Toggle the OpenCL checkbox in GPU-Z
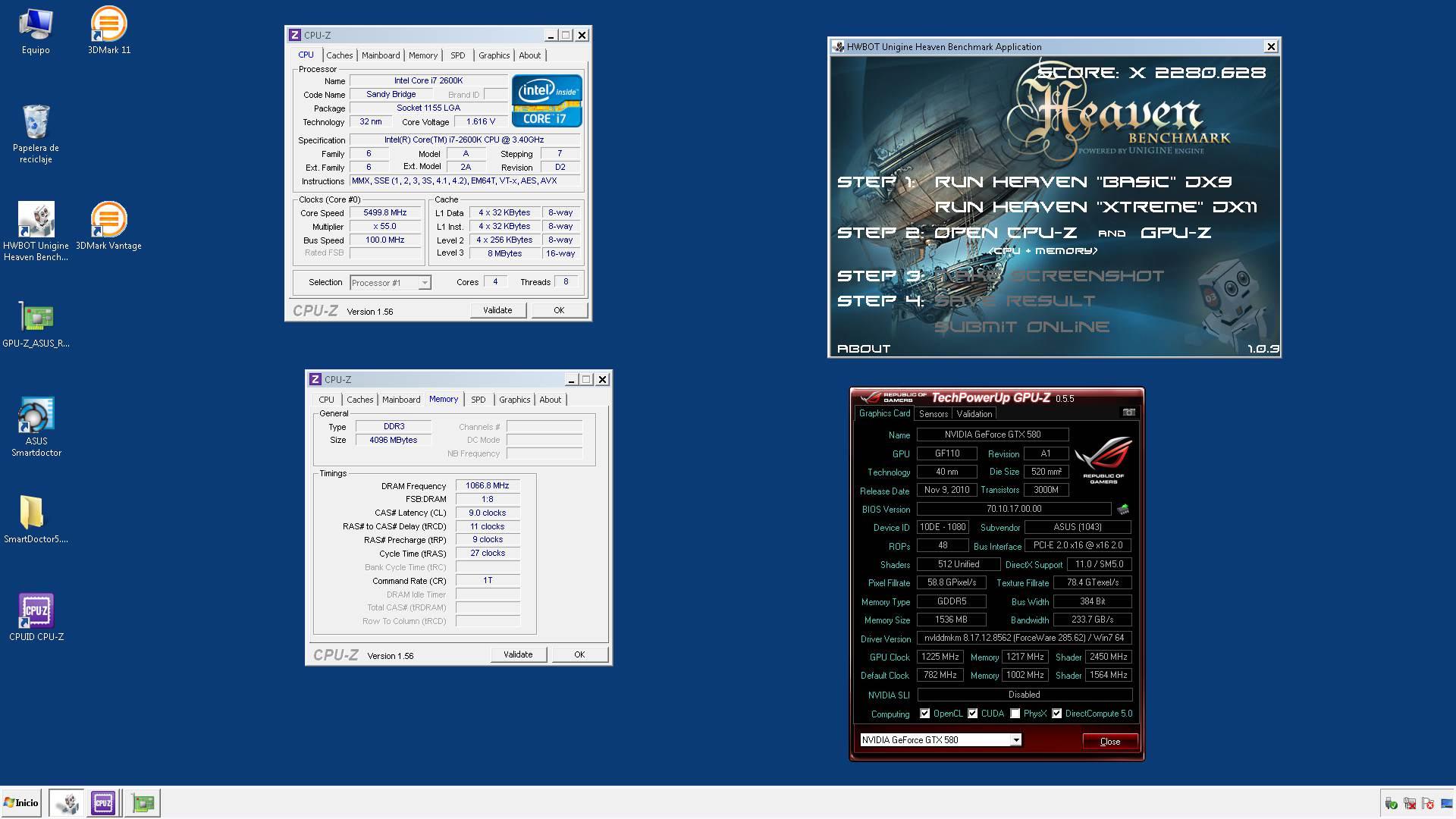 pos(924,714)
